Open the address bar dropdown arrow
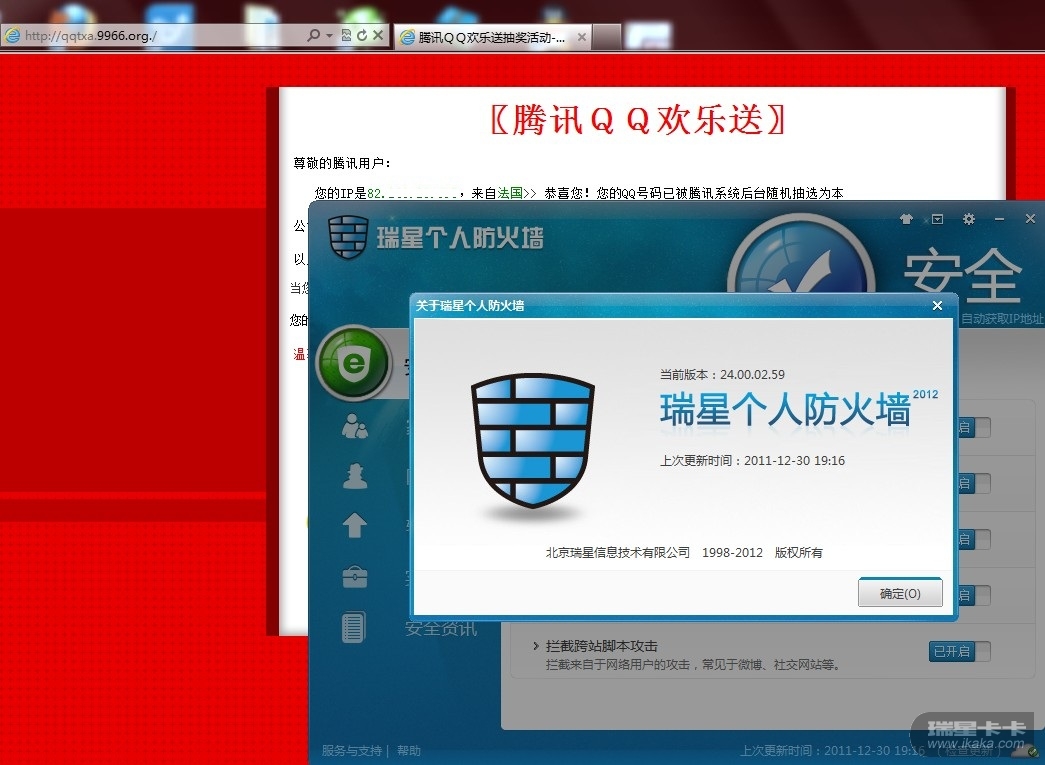The height and width of the screenshot is (765, 1045). (329, 35)
